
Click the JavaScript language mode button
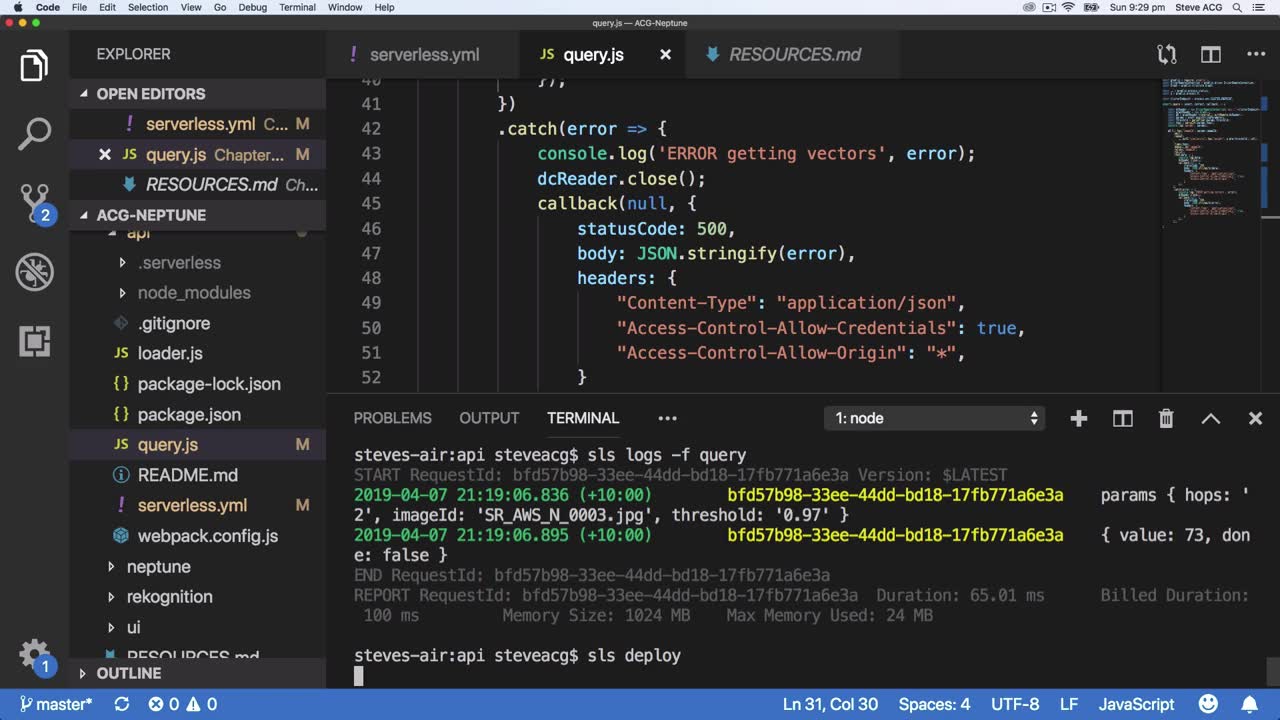1136,704
